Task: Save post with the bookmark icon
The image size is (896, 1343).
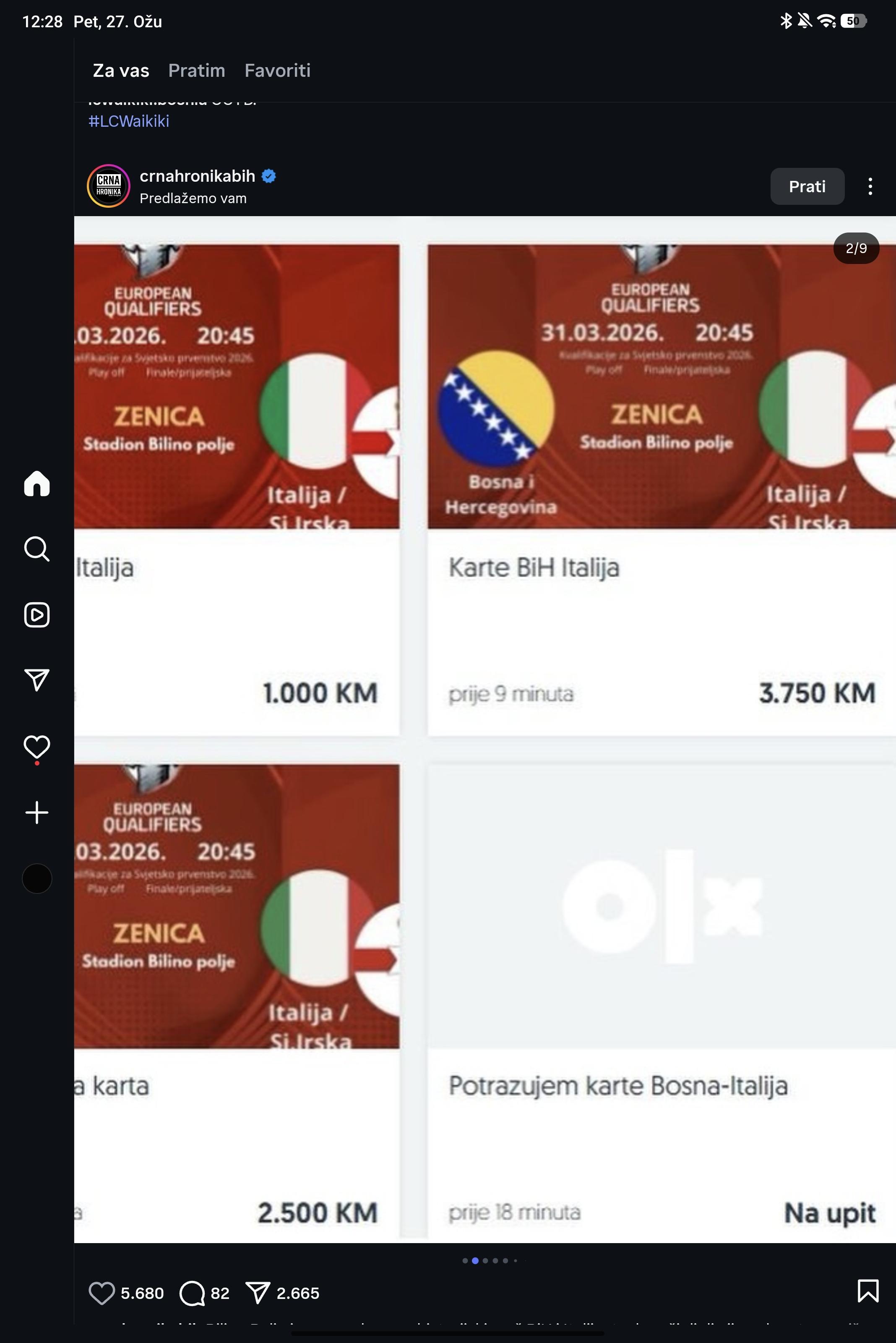Action: coord(867,1291)
